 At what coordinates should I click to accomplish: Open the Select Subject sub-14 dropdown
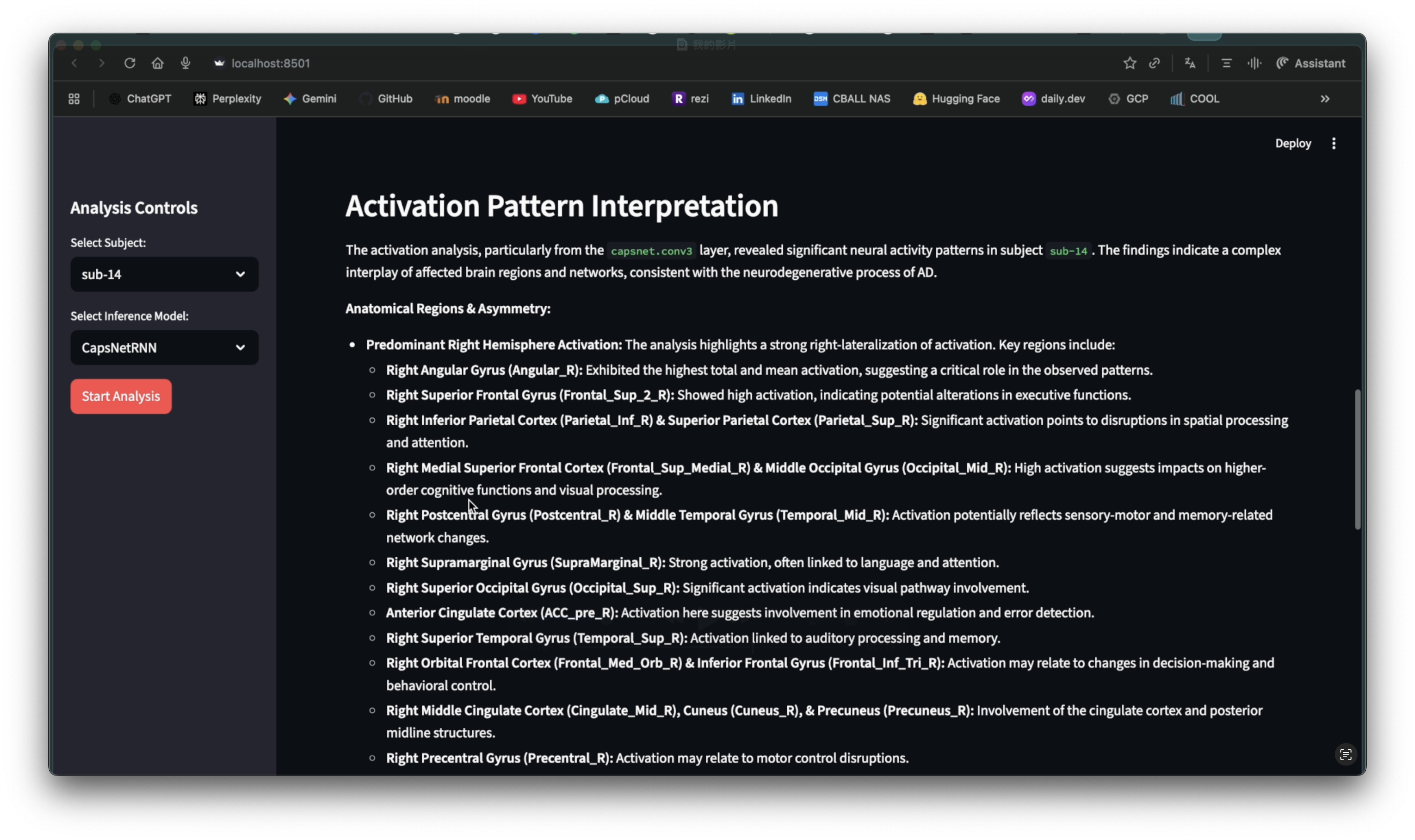(164, 274)
